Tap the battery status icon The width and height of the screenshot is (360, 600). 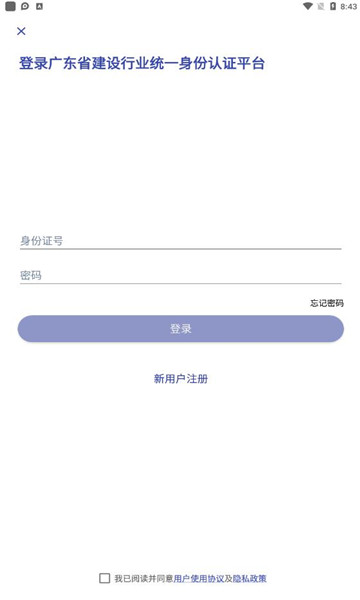(333, 6)
